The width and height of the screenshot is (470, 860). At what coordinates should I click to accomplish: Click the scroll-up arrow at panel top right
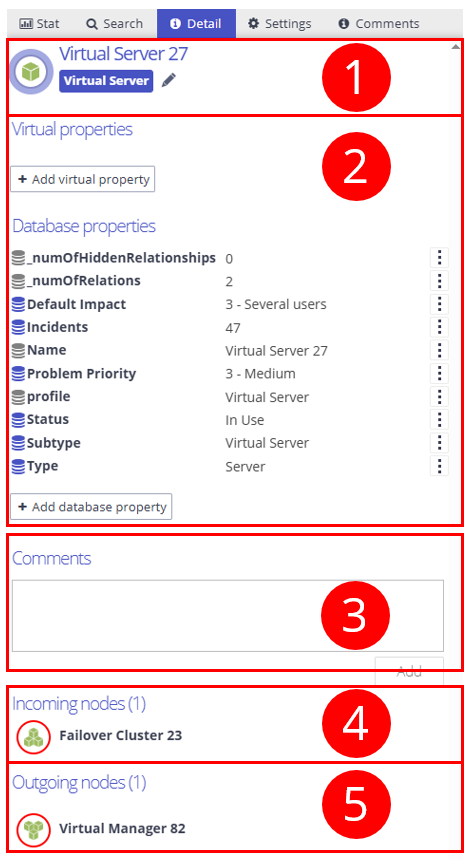point(455,47)
